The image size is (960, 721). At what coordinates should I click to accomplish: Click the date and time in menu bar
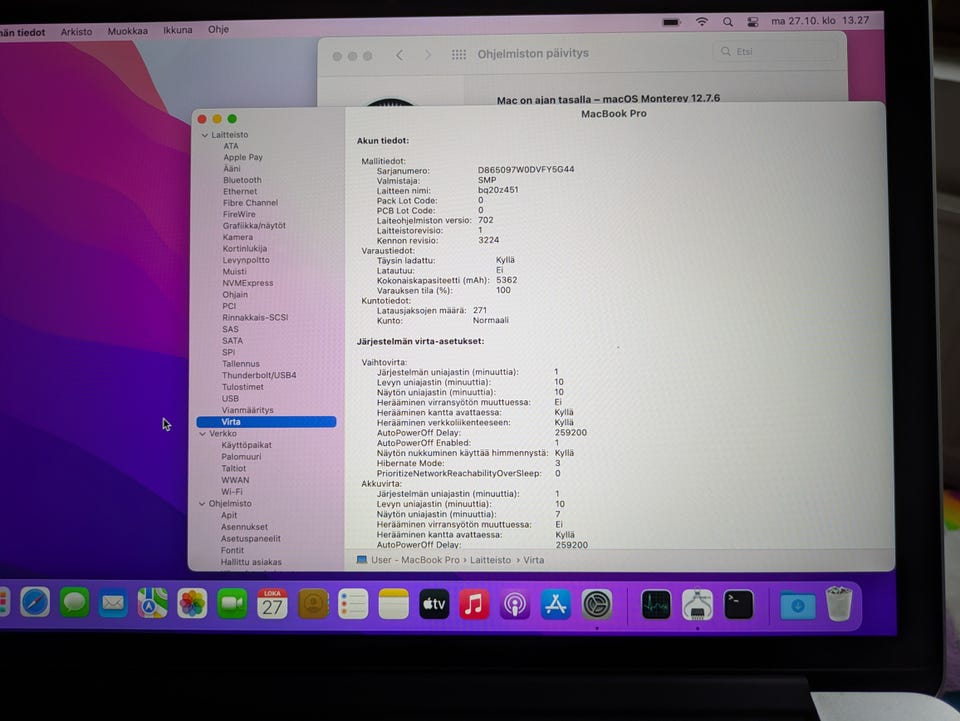(820, 21)
